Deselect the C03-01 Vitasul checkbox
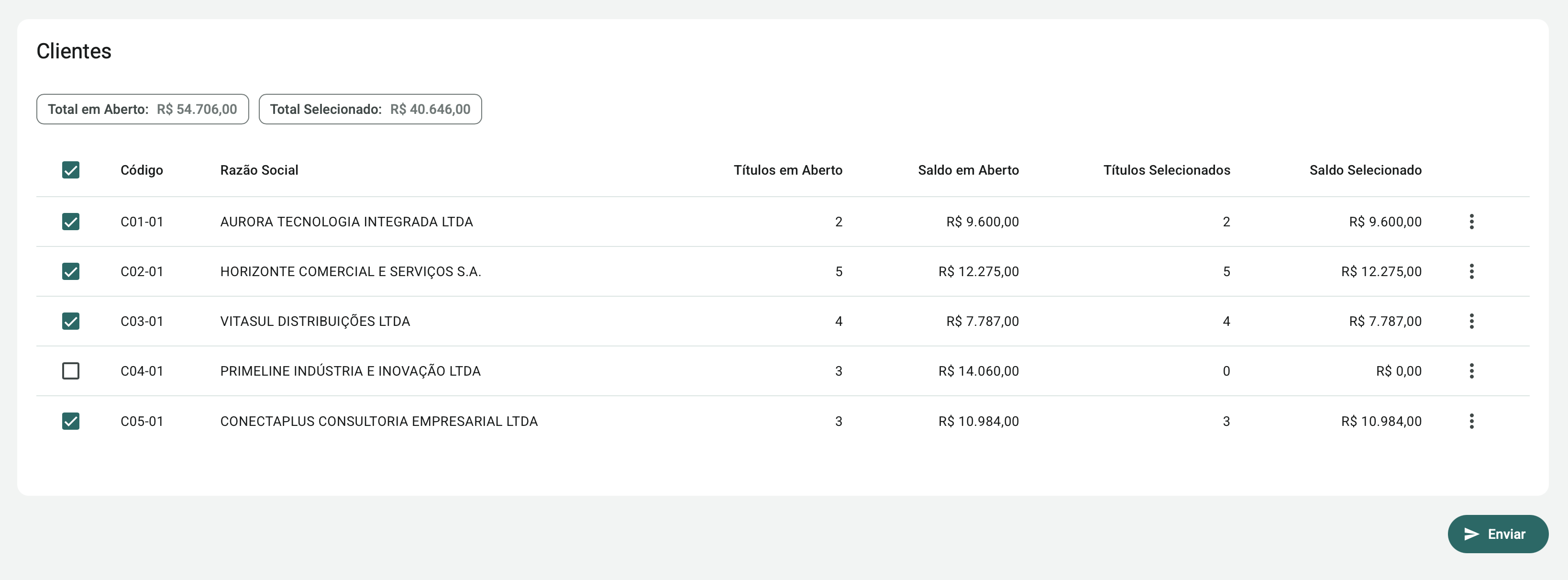 (x=71, y=321)
